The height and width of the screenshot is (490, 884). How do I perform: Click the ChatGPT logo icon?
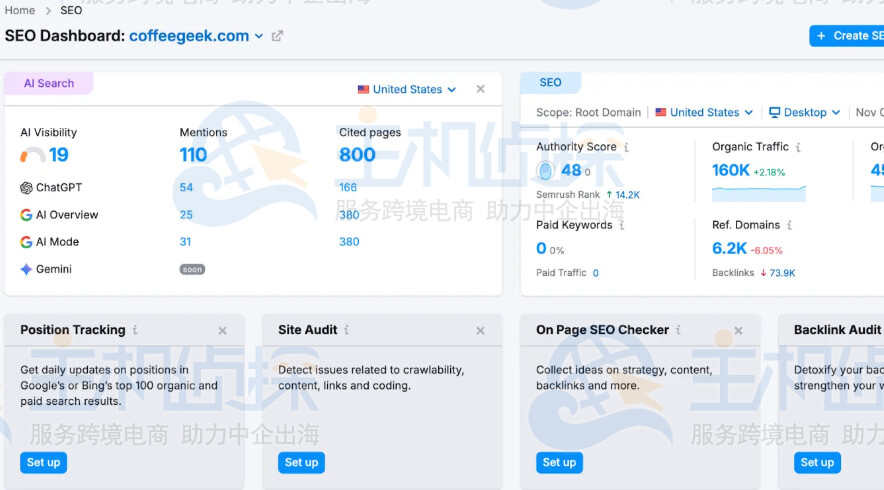[x=26, y=188]
